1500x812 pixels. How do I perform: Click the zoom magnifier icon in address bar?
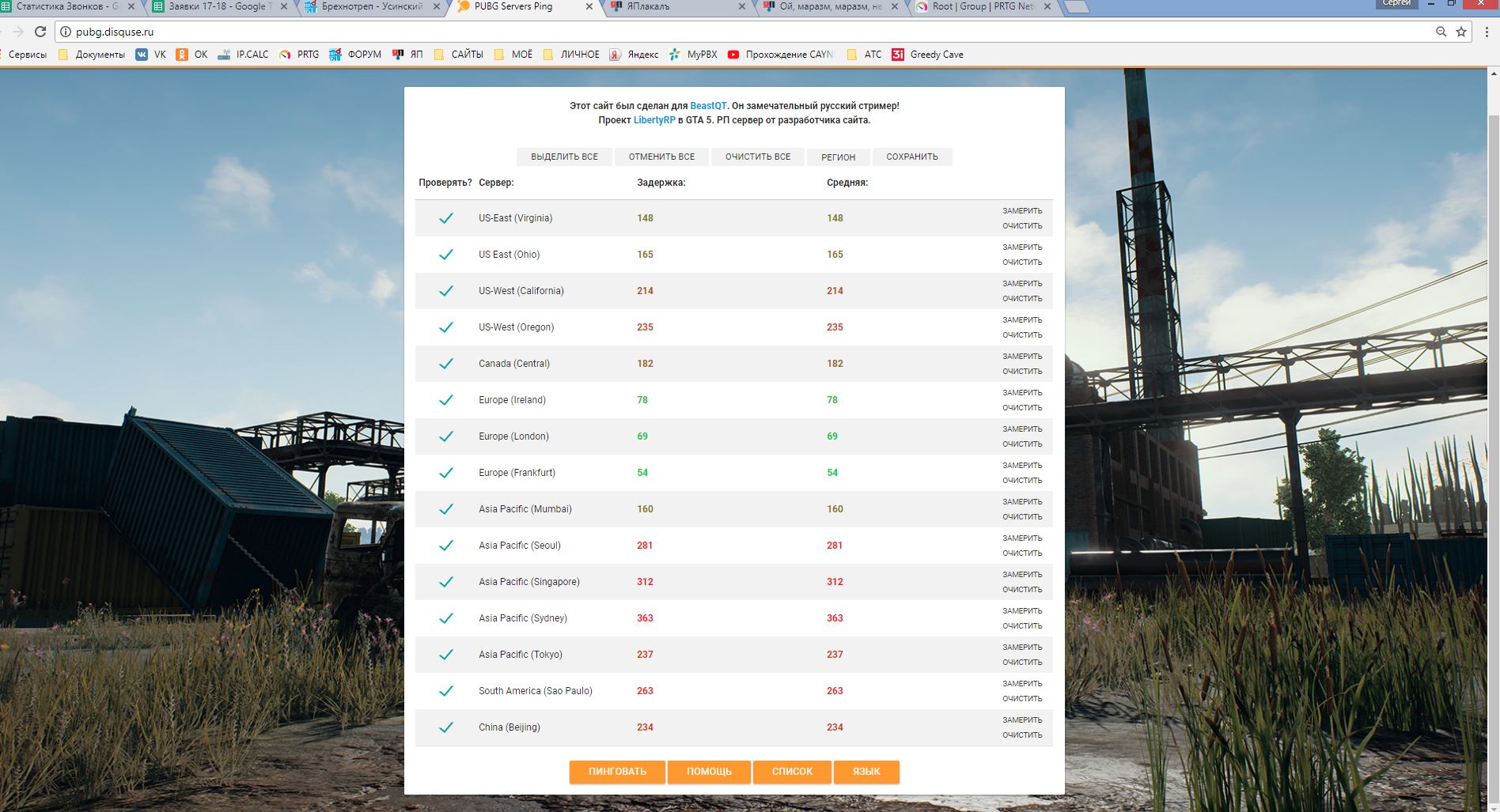(1441, 32)
